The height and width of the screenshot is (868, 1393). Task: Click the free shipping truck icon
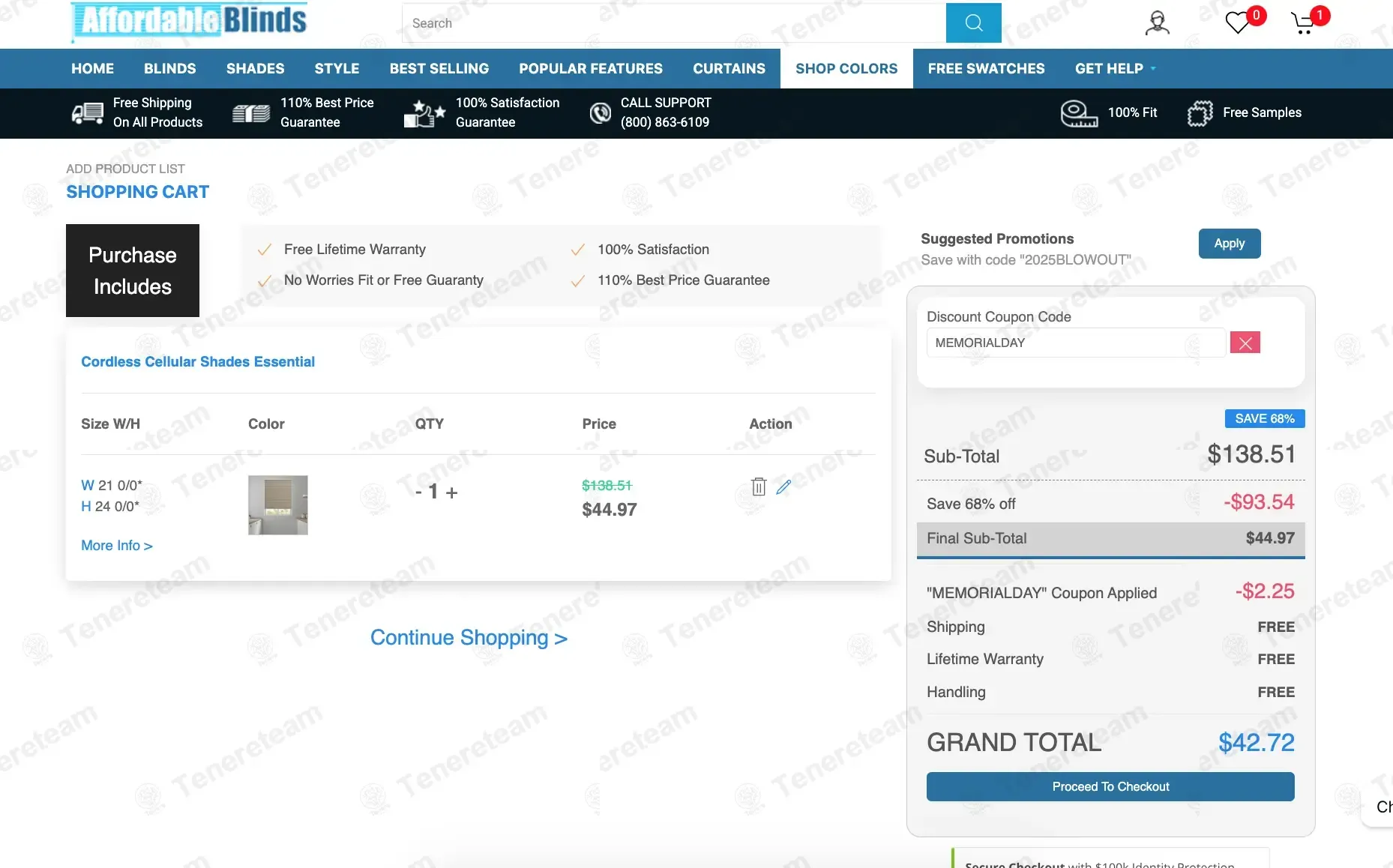87,113
